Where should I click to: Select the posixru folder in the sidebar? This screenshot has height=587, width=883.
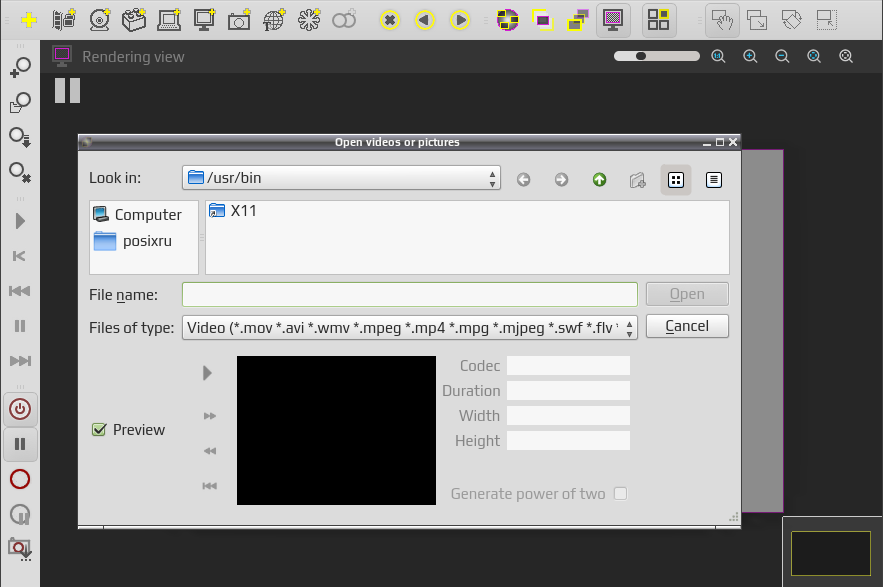point(133,241)
